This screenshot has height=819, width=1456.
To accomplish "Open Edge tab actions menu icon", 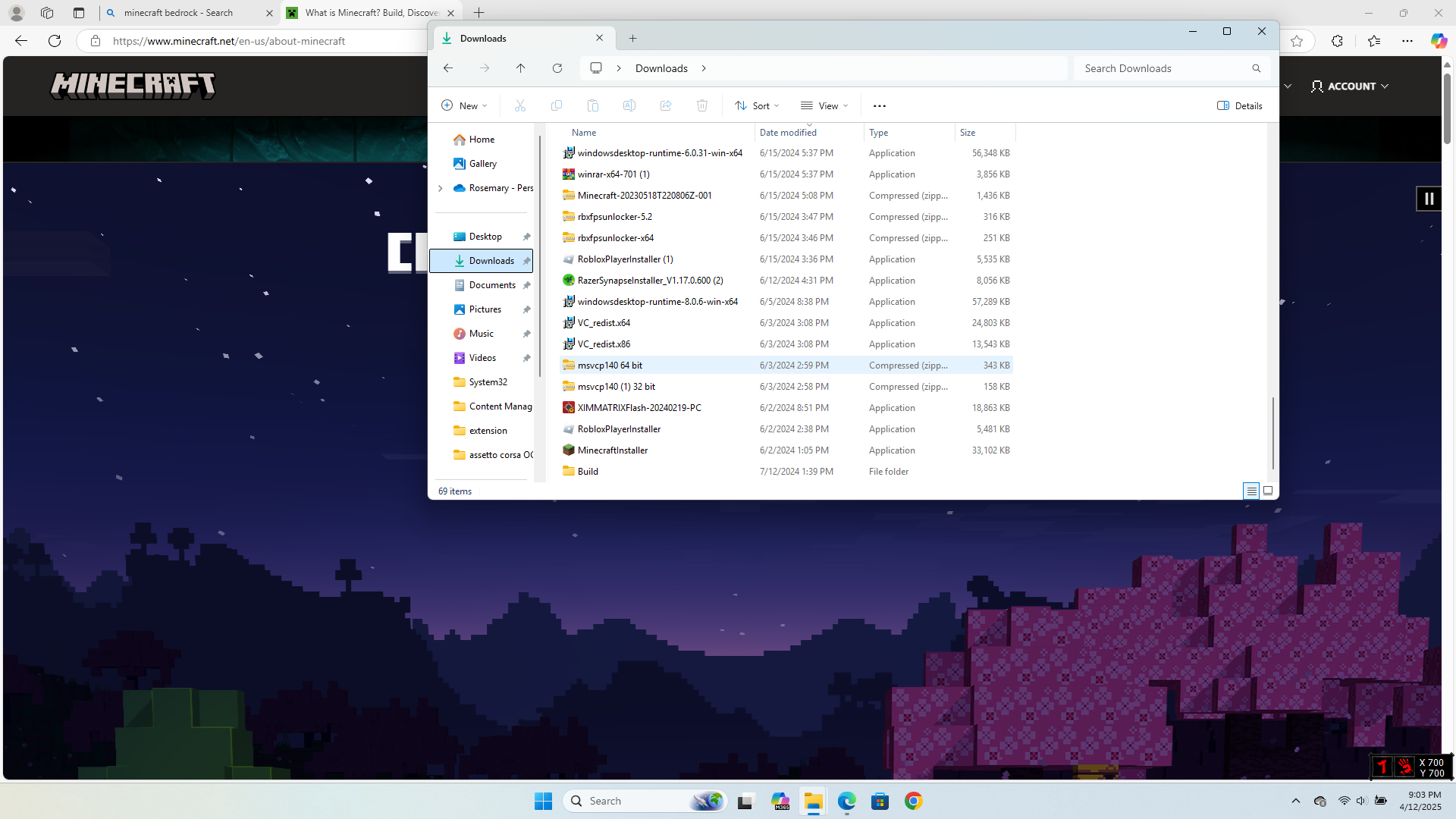I will pyautogui.click(x=79, y=13).
